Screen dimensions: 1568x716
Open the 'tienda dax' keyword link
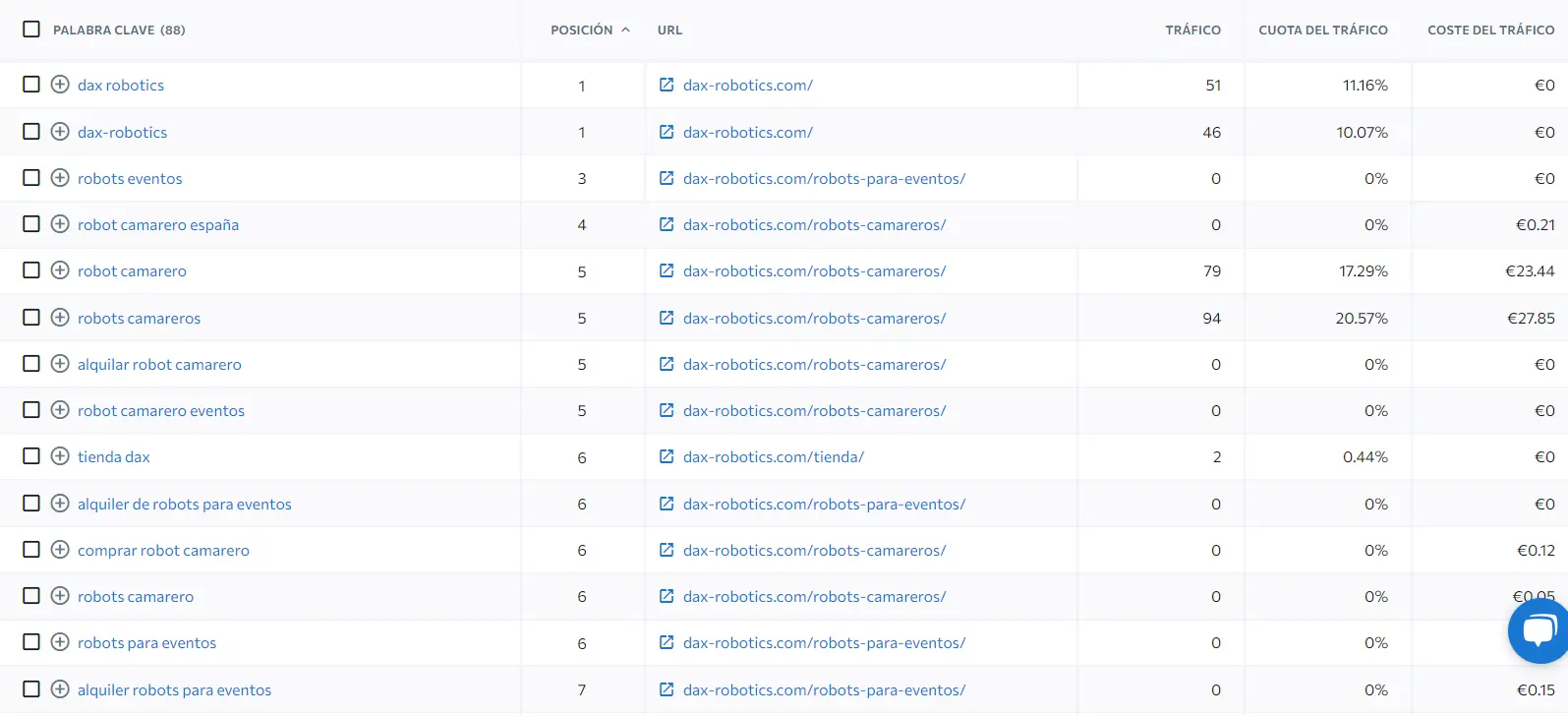tap(114, 457)
